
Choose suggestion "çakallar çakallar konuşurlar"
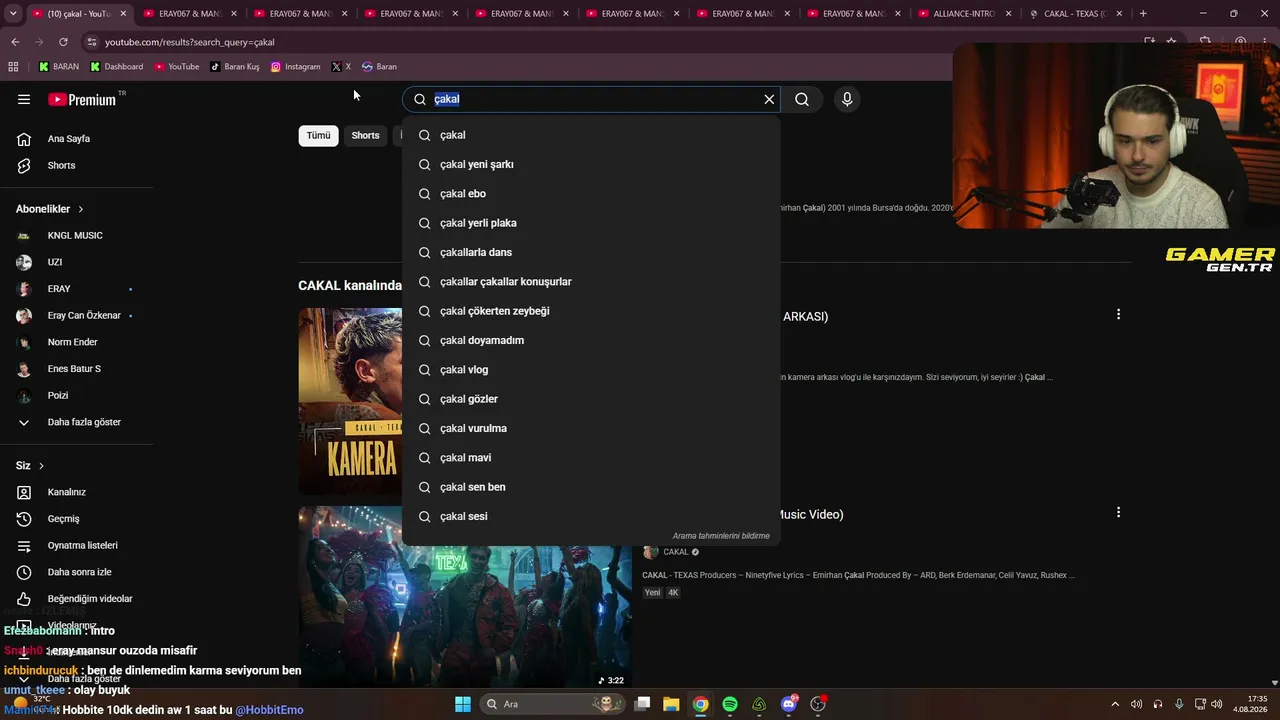(x=591, y=282)
